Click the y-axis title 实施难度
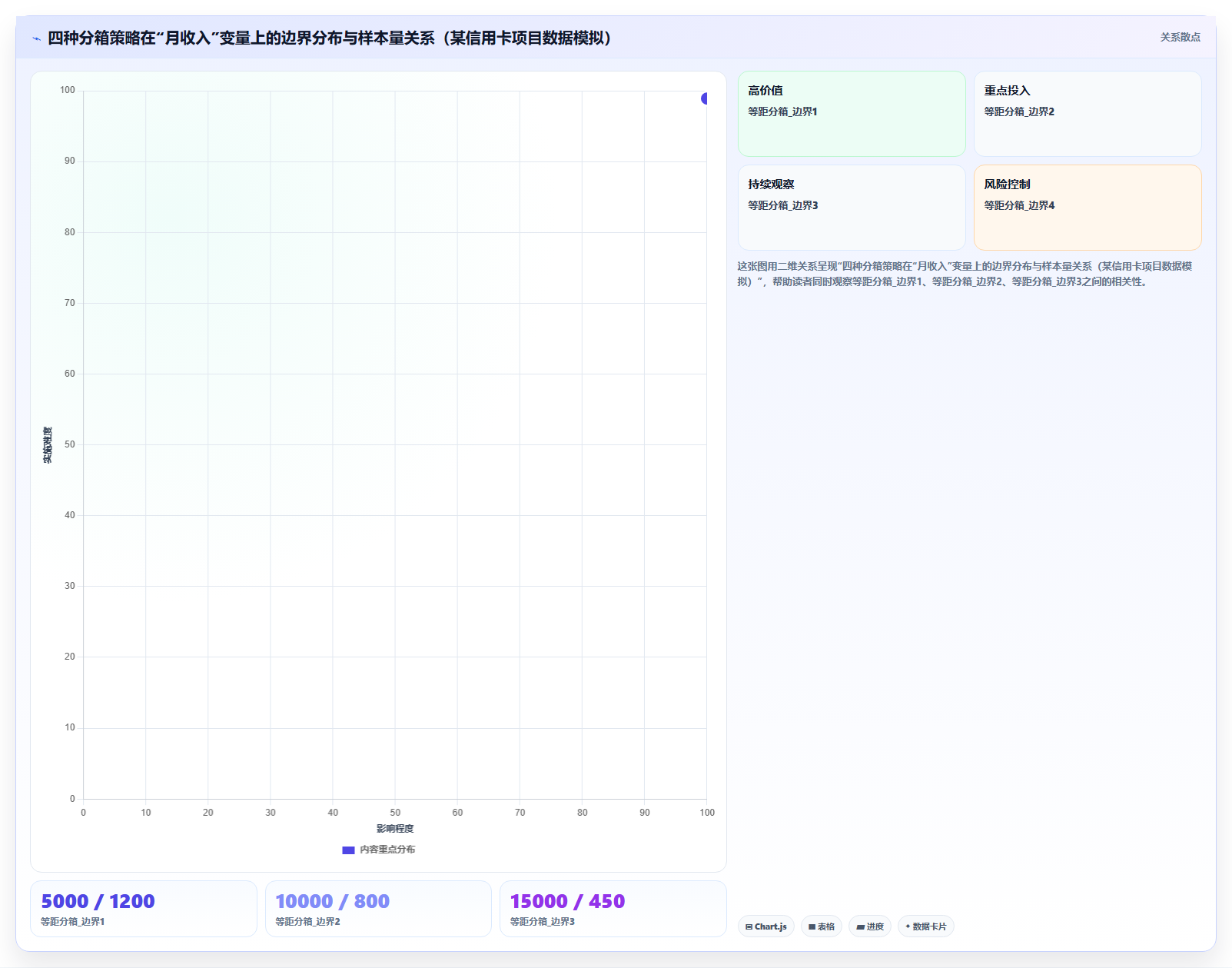Viewport: 1232px width, 968px height. pos(48,445)
